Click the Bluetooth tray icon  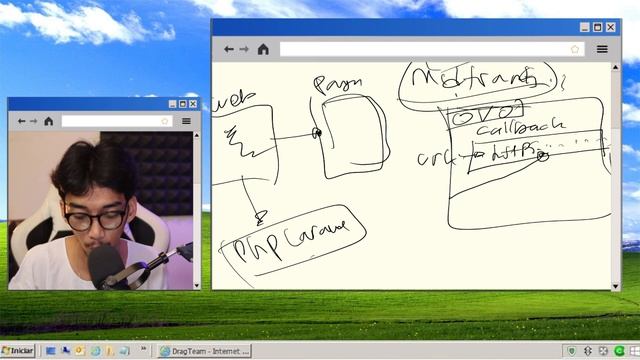[588, 351]
